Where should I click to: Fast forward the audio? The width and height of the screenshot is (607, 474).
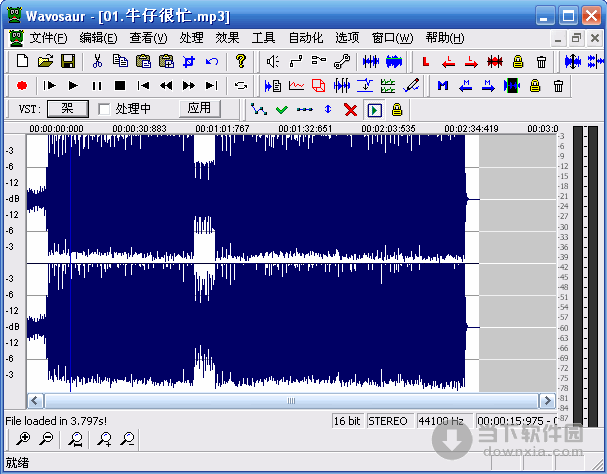(x=189, y=85)
